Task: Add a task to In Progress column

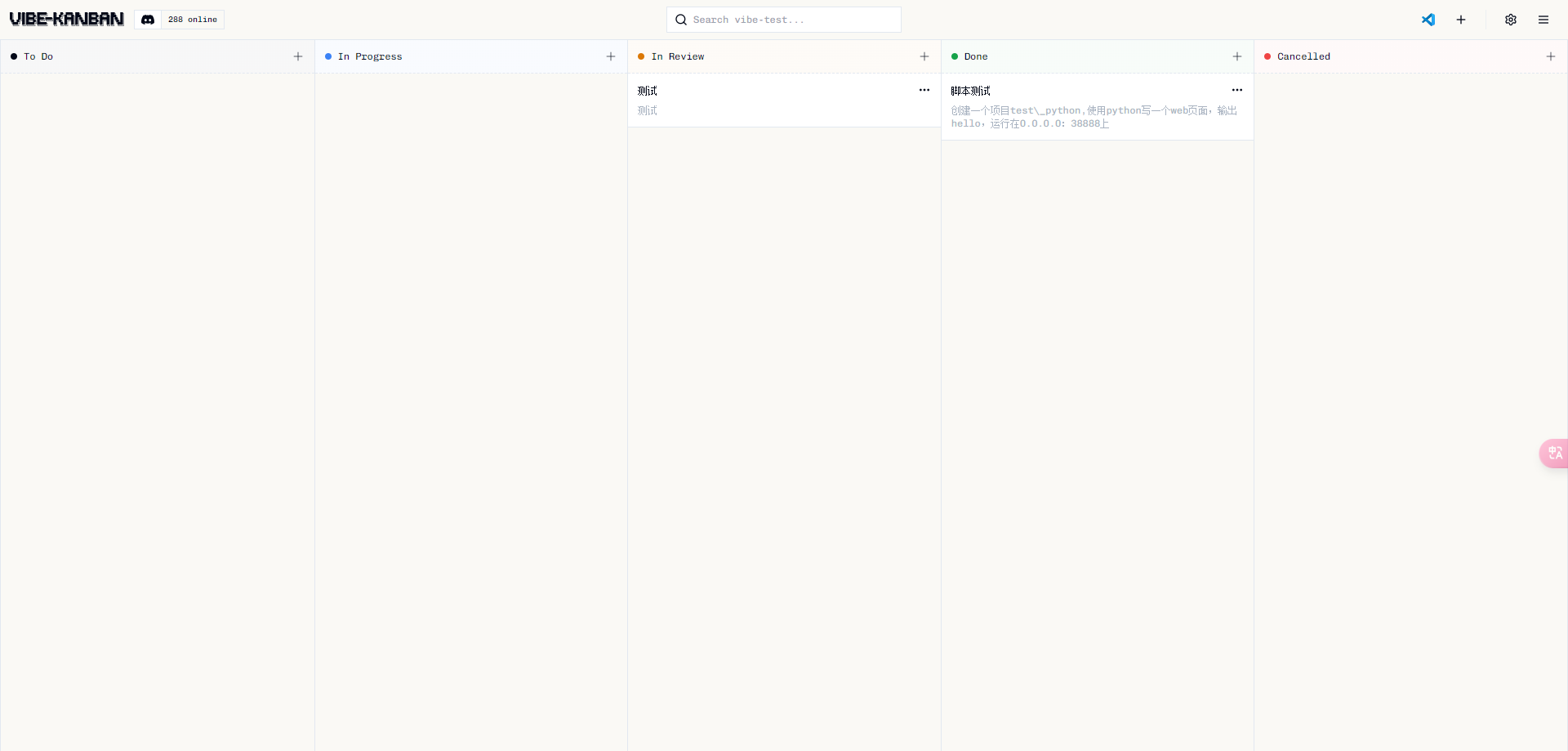Action: (x=611, y=56)
